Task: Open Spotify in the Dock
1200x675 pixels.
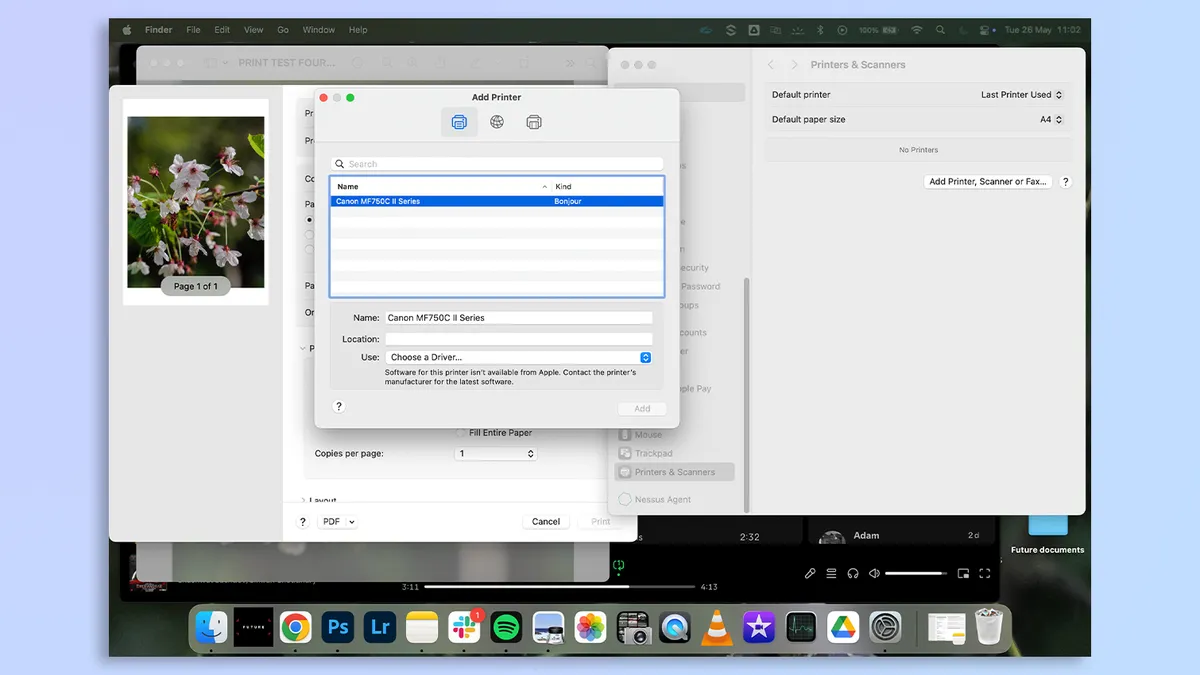Action: tap(507, 627)
